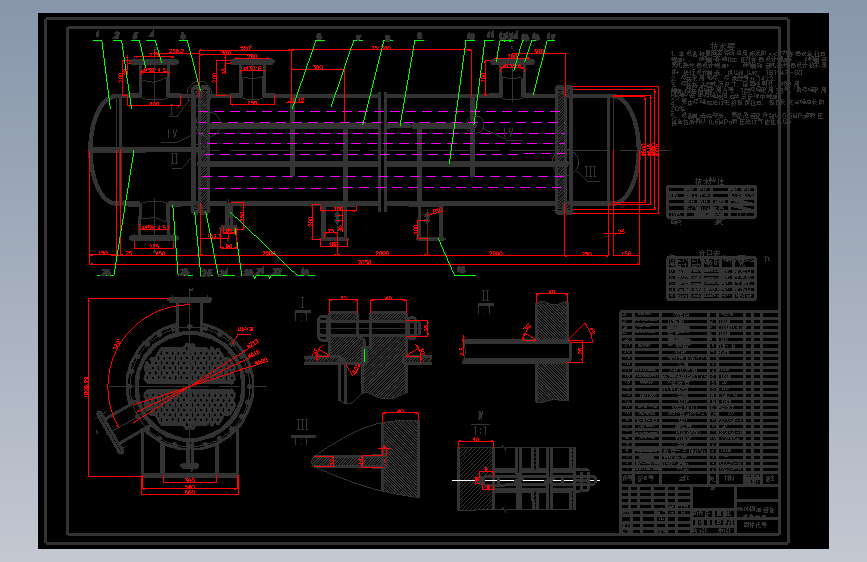
Task: Pick part balloon number 10
Action: point(471,37)
